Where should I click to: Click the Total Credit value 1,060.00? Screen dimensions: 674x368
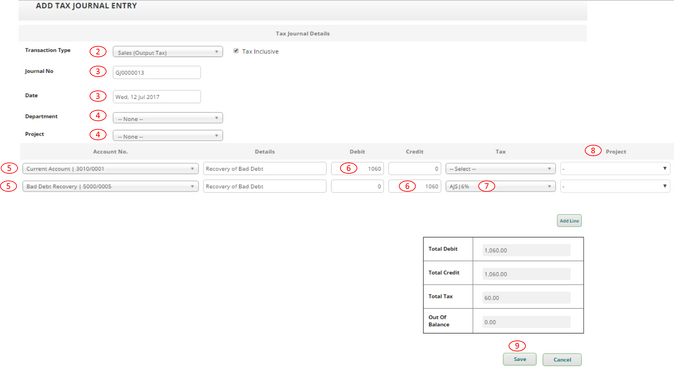[526, 274]
